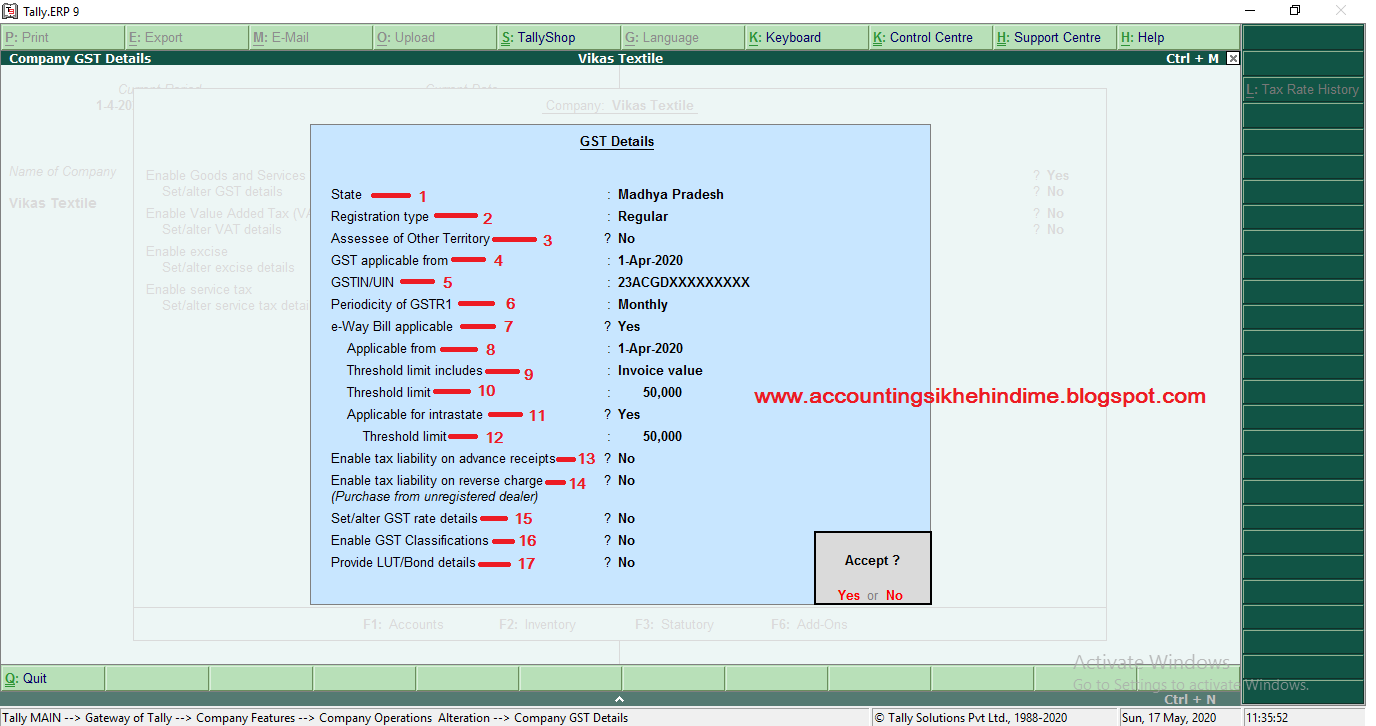1376x726 pixels.
Task: Click Enable excise background option
Action: [x=187, y=251]
